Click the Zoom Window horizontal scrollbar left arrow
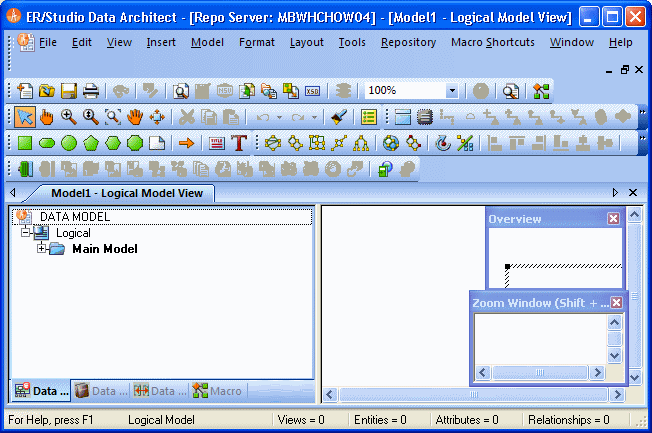 click(x=483, y=372)
